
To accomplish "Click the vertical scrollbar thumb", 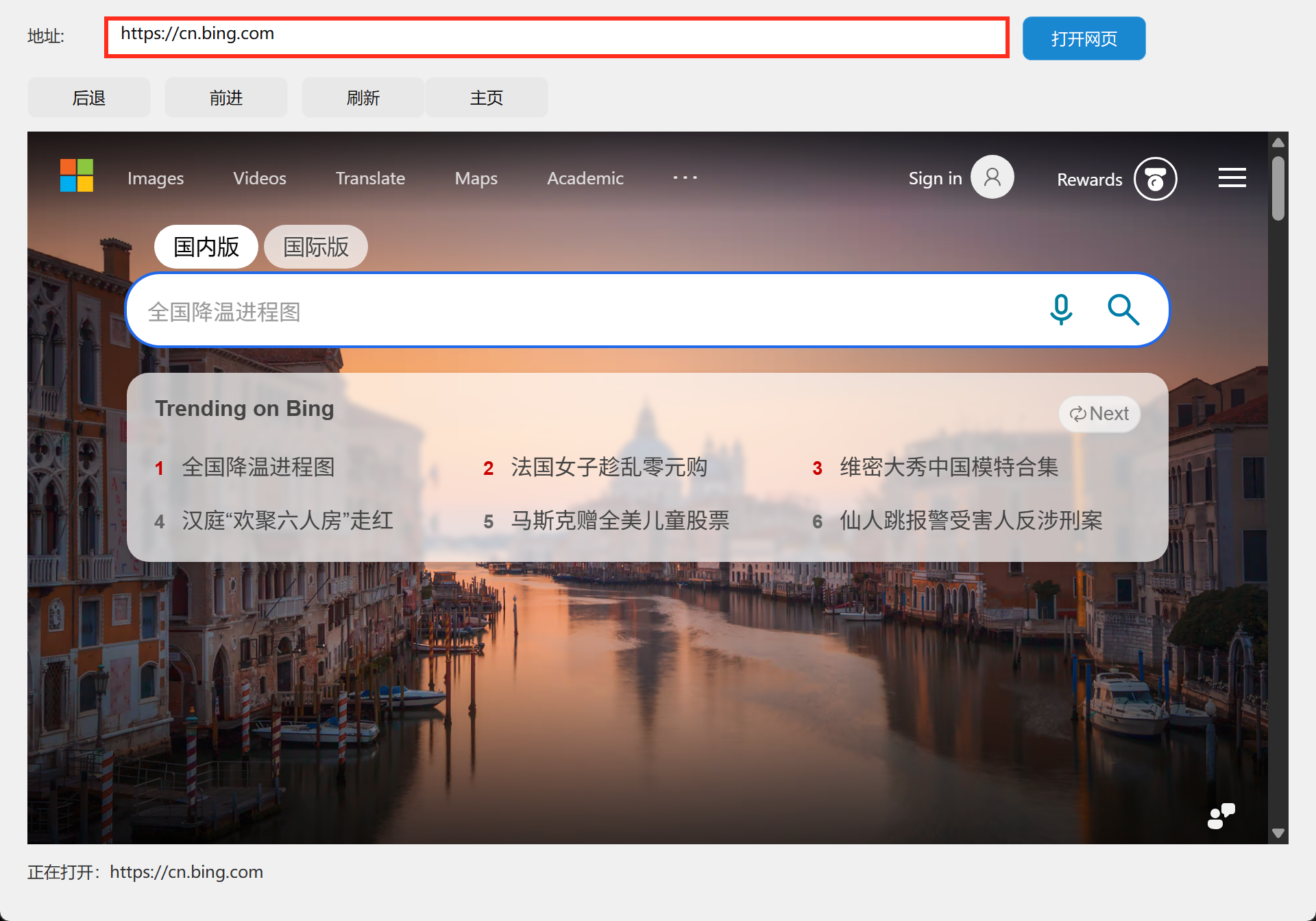I will 1278,188.
